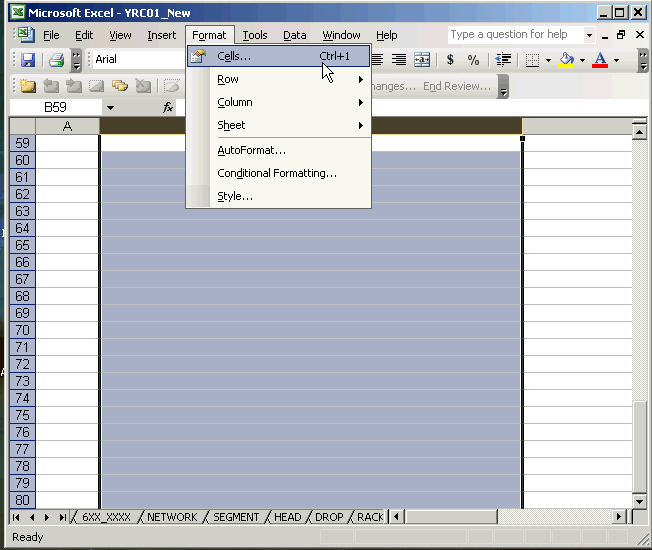Viewport: 652px width, 550px height.
Task: Open the File menu
Action: click(51, 35)
